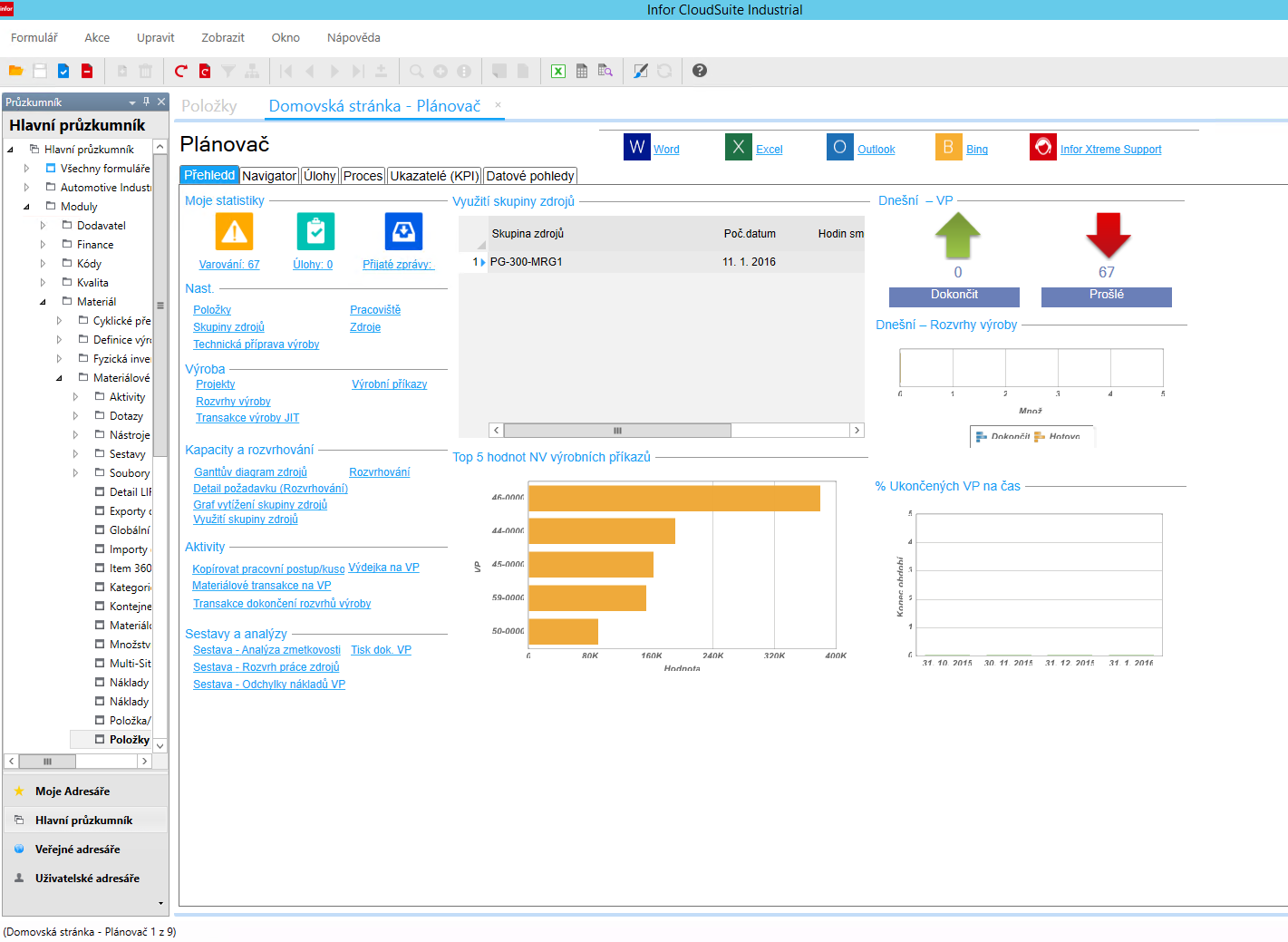
Task: Switch to the Položky form tab
Action: coord(209,106)
